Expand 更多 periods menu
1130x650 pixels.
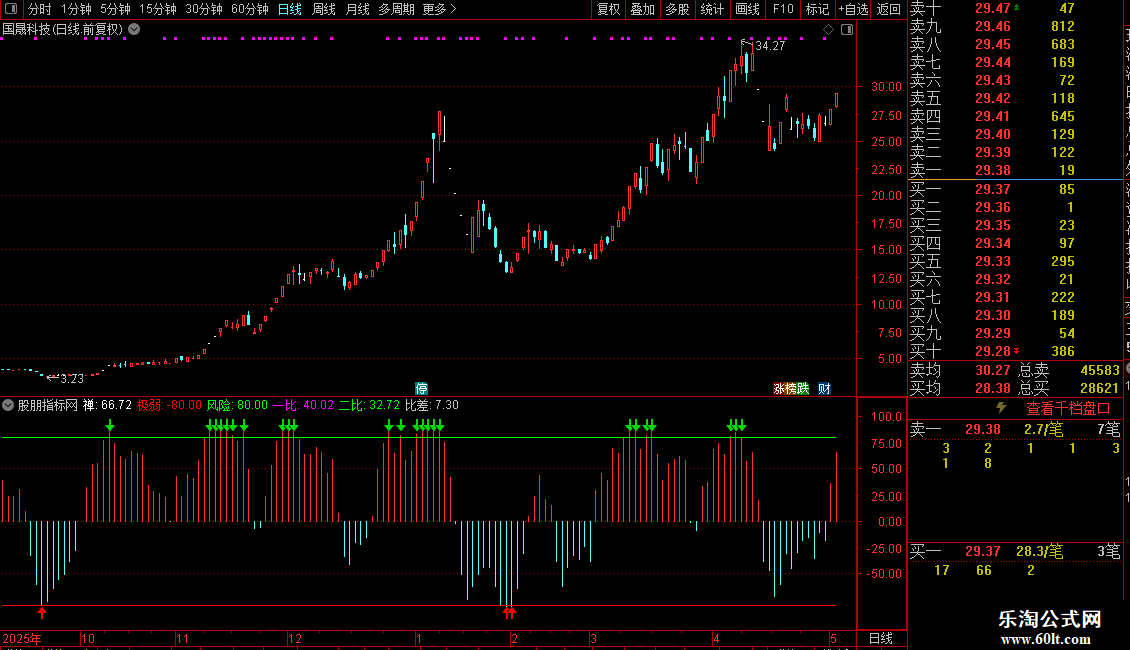click(x=439, y=9)
